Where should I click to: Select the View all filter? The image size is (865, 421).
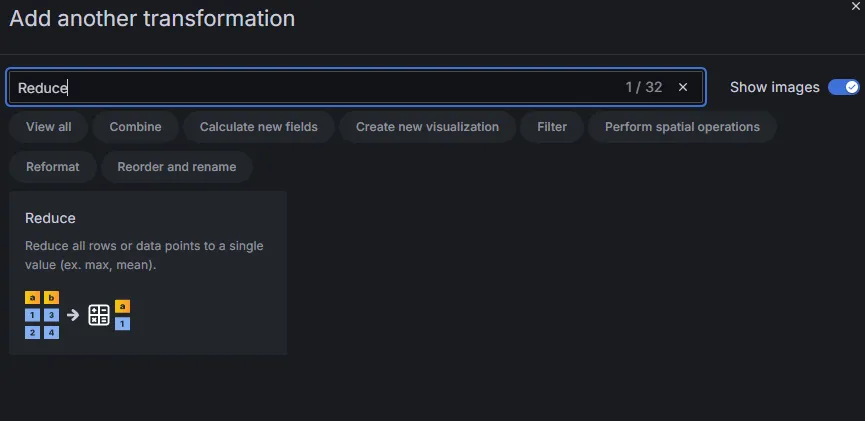[49, 127]
